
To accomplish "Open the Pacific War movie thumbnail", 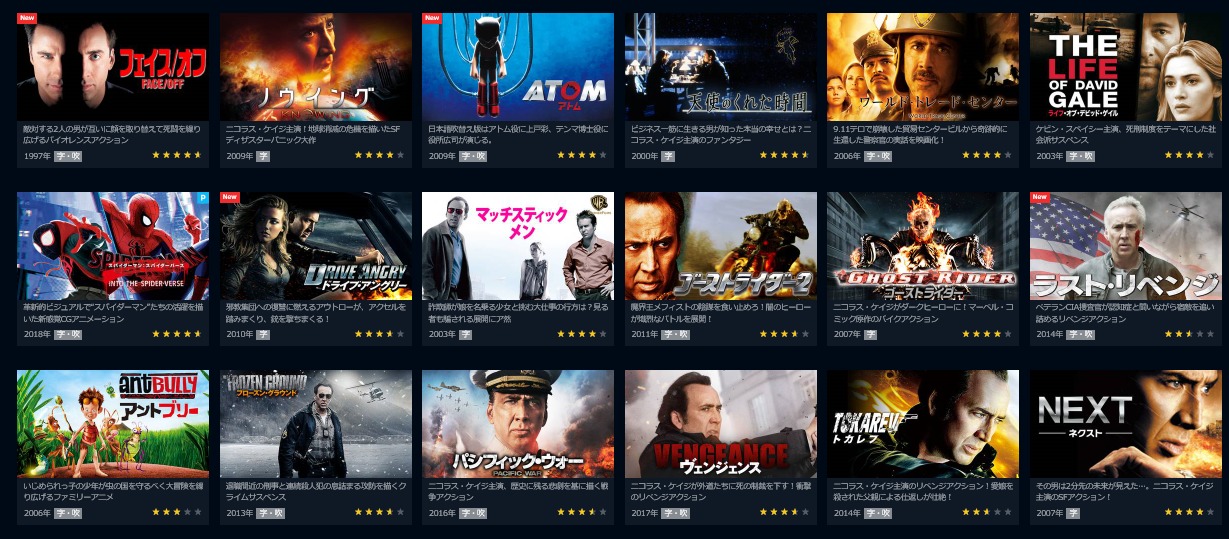I will pos(517,424).
